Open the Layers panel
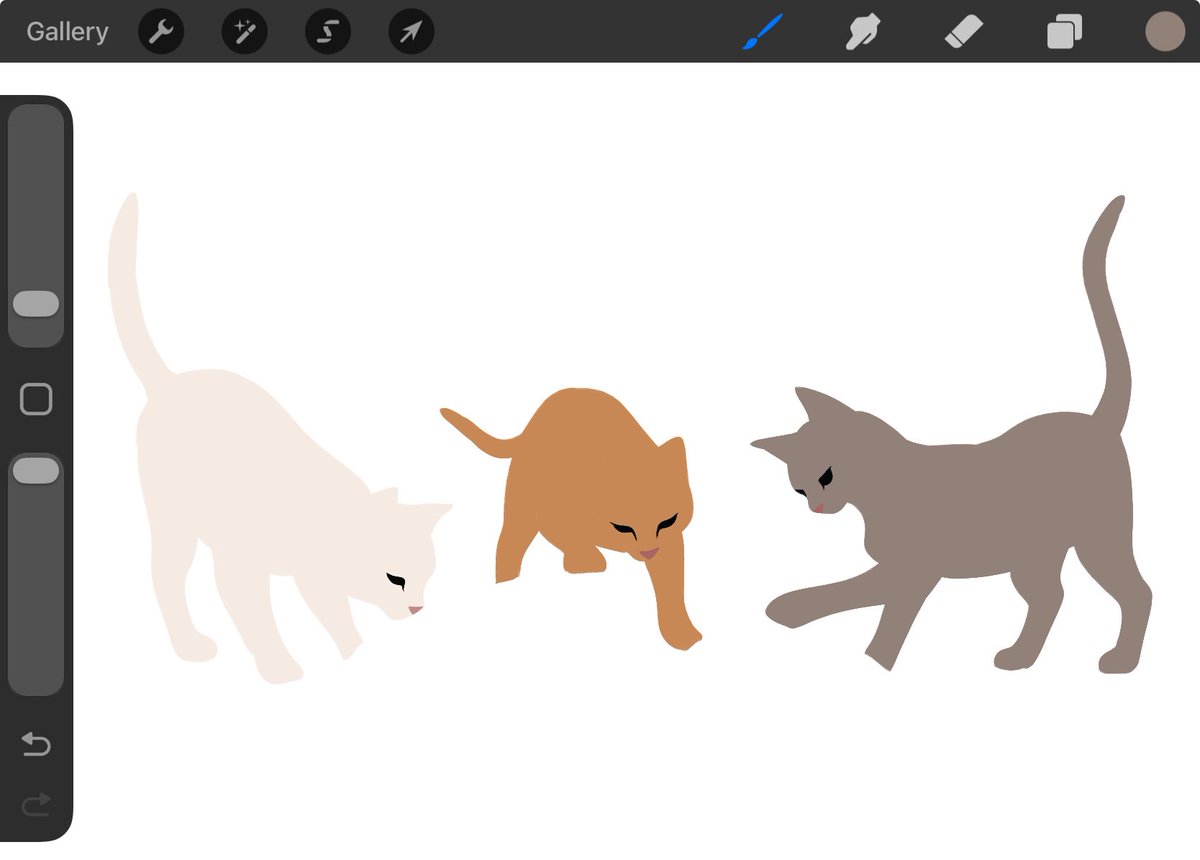The image size is (1200, 860). tap(1065, 32)
